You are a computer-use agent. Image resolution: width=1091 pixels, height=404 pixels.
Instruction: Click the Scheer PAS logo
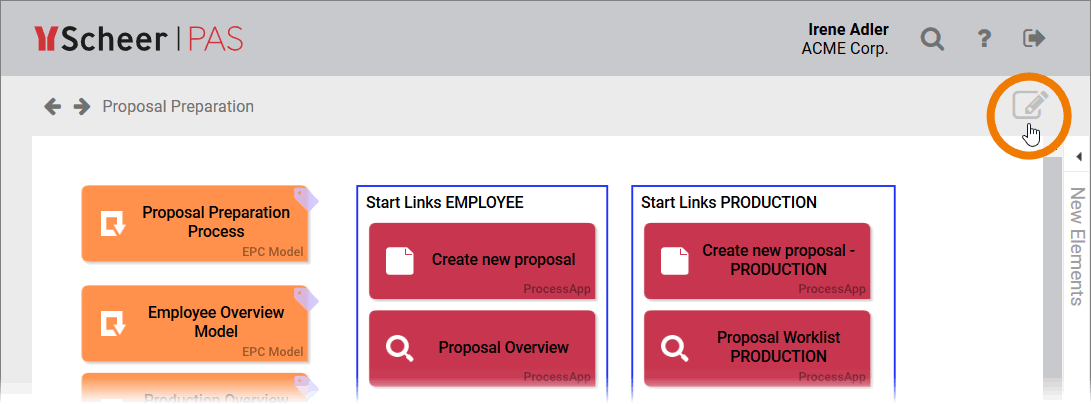coord(139,39)
